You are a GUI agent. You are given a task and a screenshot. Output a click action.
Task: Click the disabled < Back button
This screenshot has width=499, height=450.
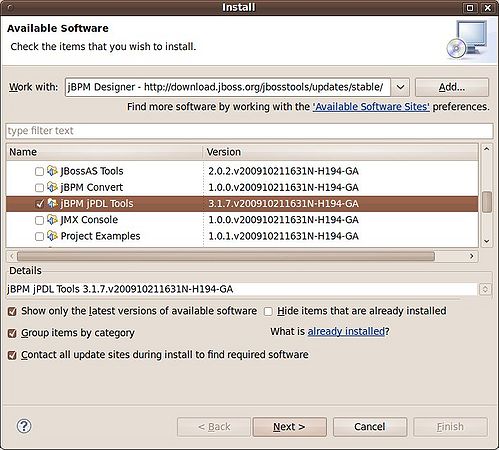coord(214,427)
